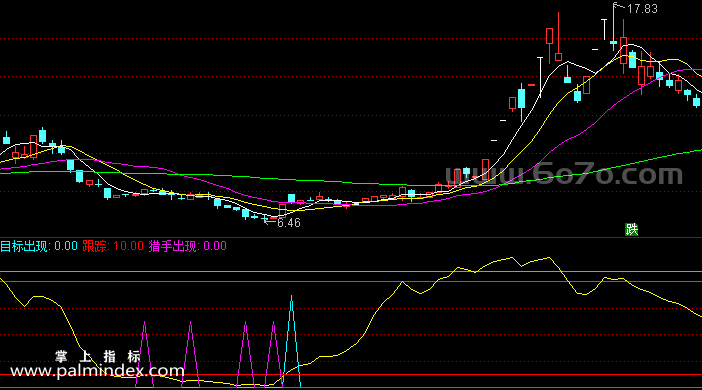Click the first magenta spike signal

point(144,354)
